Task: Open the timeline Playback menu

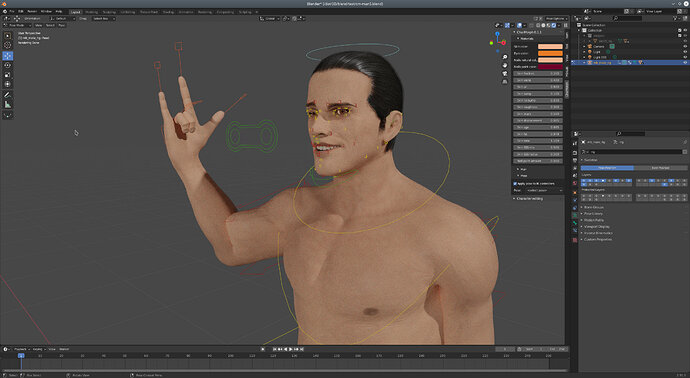Action: click(x=21, y=349)
